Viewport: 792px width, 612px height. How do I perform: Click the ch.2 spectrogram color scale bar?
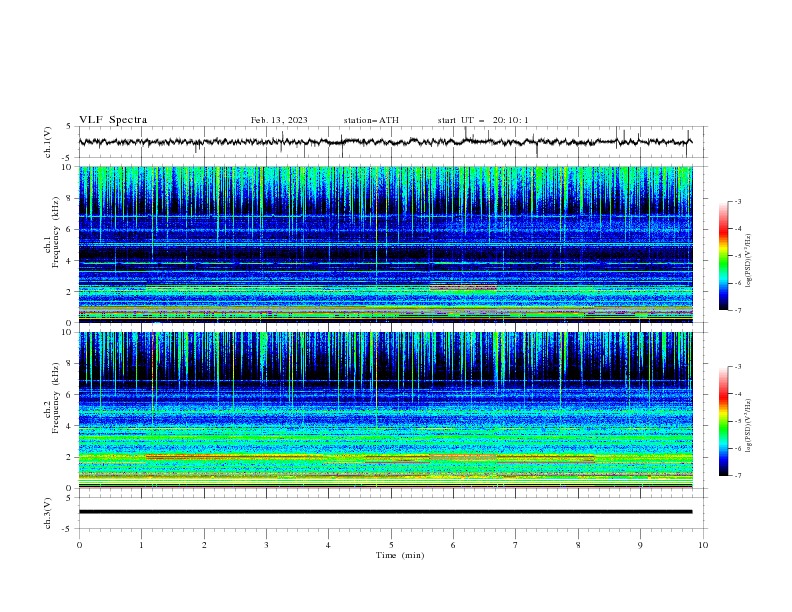tap(724, 421)
